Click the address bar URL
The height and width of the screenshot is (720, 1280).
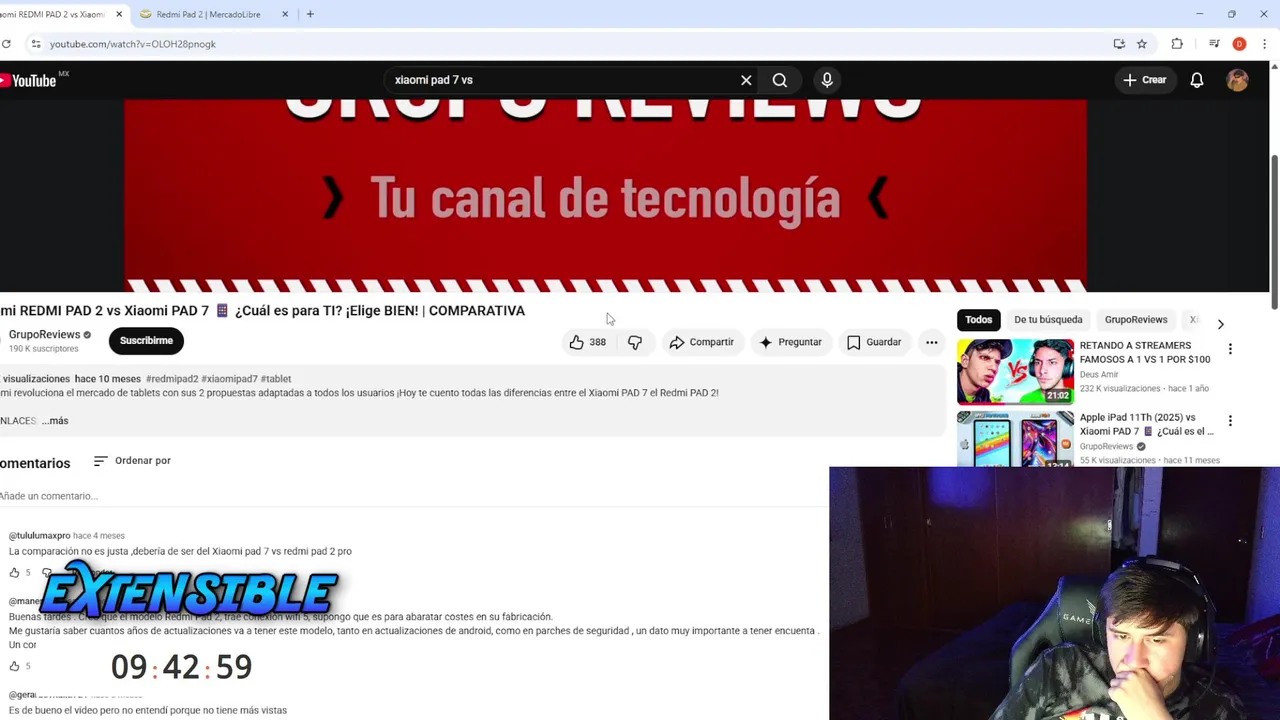coord(132,44)
